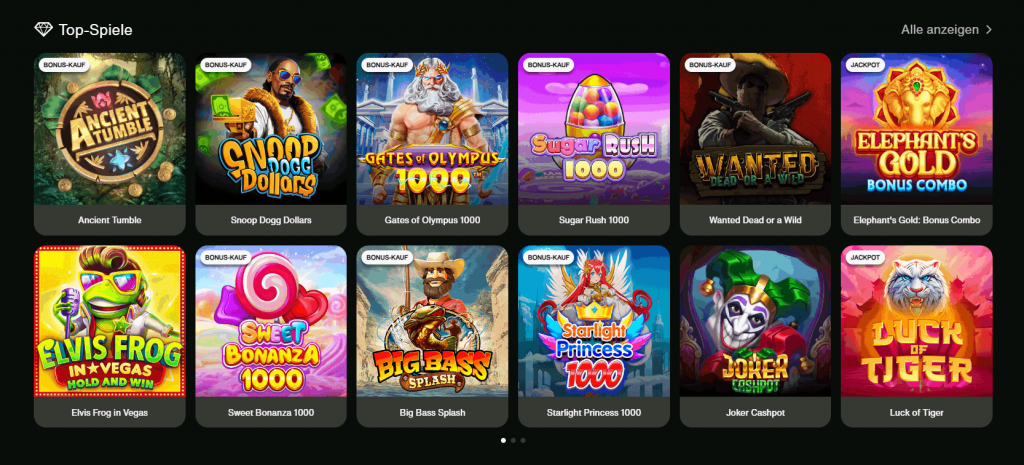Screen dimensions: 1024x465
Task: Click the diamond icon beside Top-Spiele
Action: click(x=43, y=29)
